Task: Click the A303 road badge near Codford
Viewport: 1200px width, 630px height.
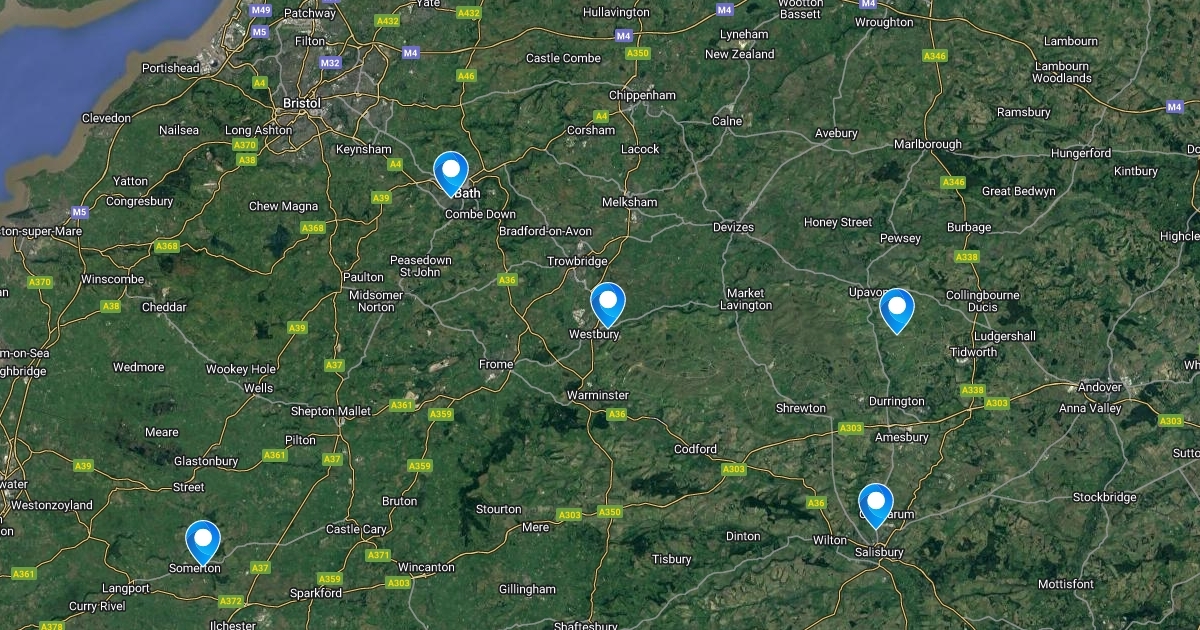Action: (733, 469)
